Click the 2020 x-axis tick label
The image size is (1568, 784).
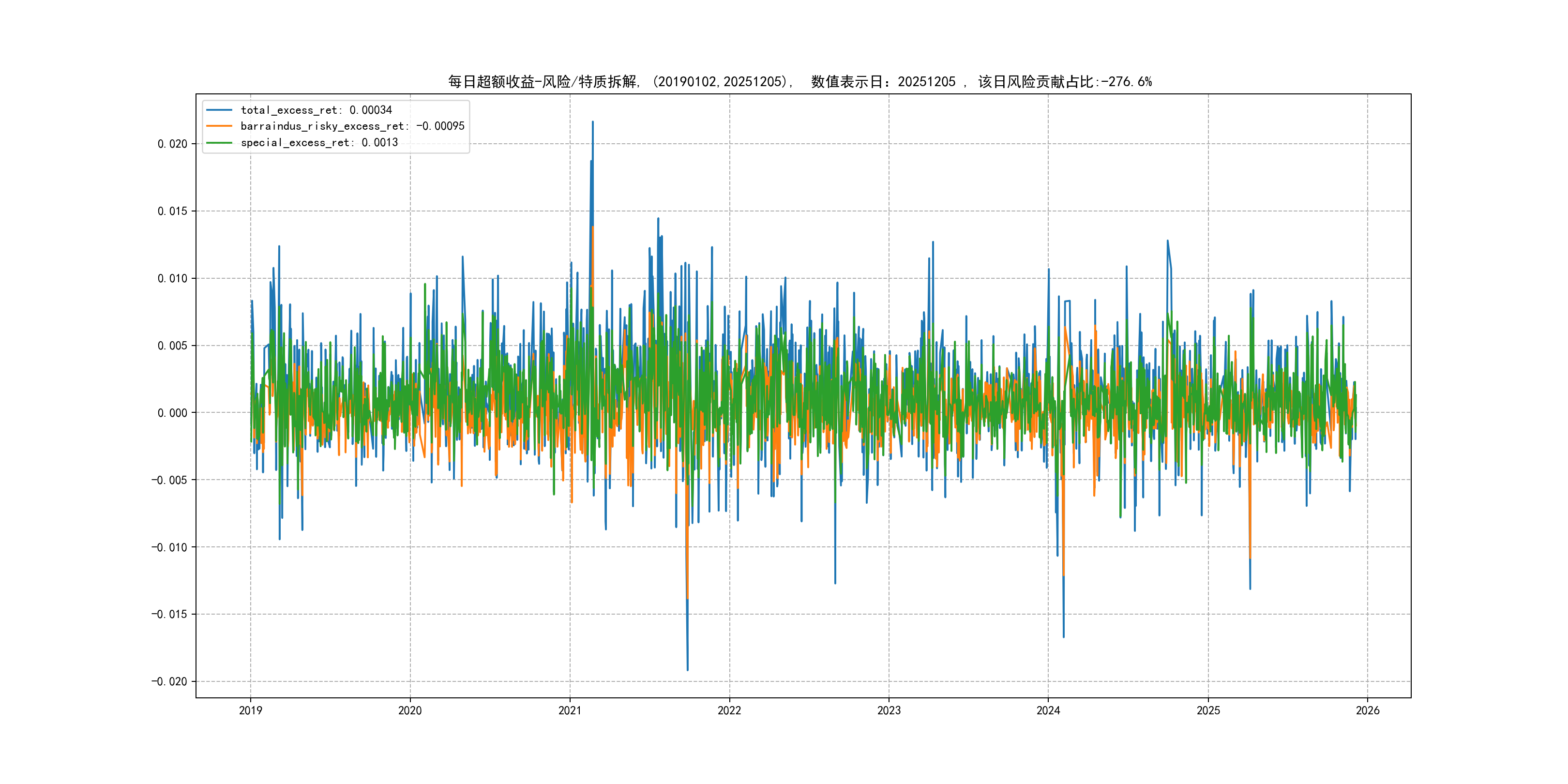tap(409, 710)
